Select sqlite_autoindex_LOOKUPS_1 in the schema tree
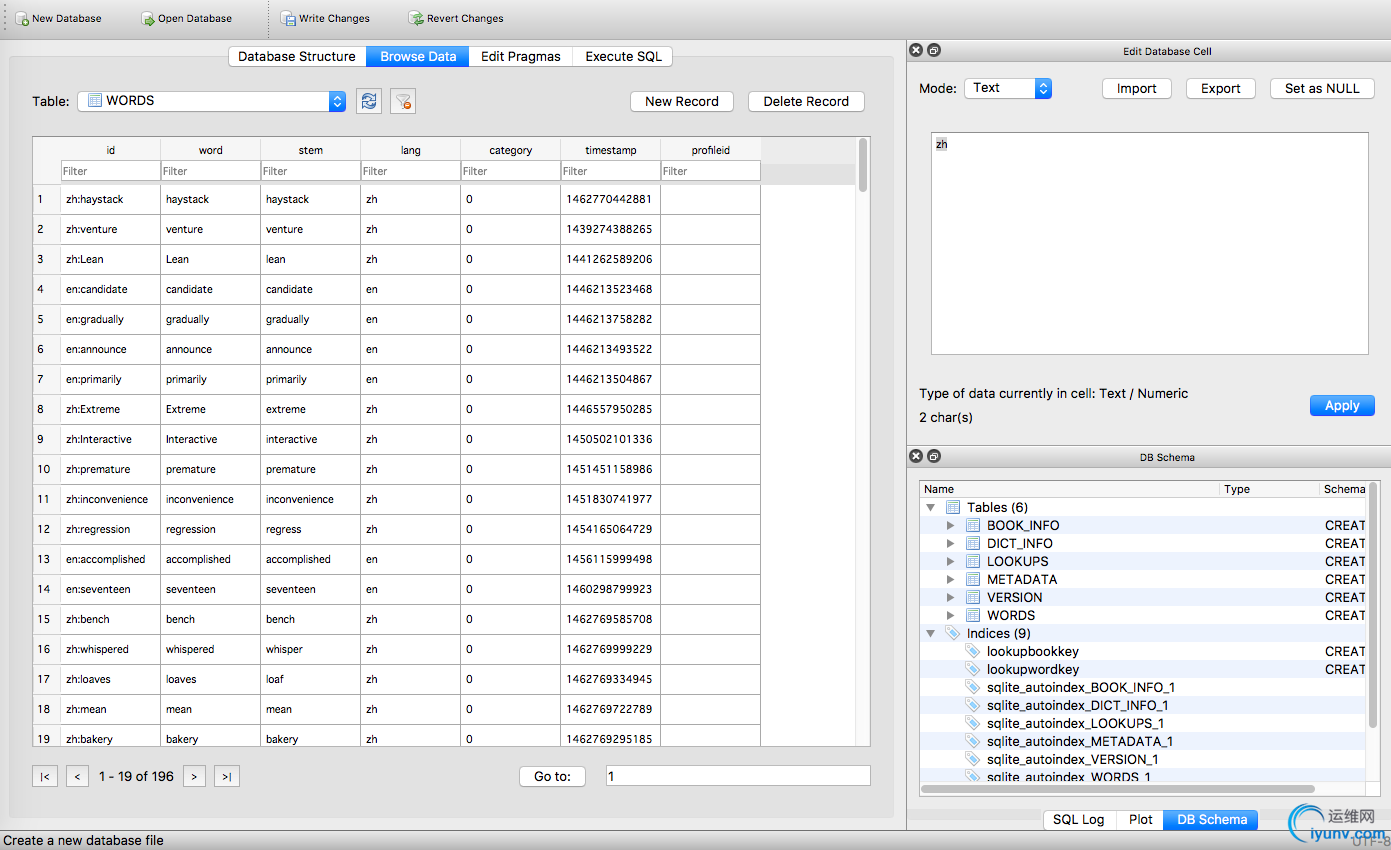Image resolution: width=1391 pixels, height=850 pixels. tap(1075, 724)
